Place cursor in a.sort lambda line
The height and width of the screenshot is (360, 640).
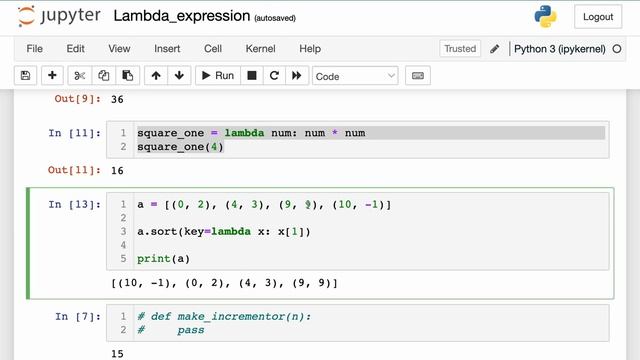224,232
